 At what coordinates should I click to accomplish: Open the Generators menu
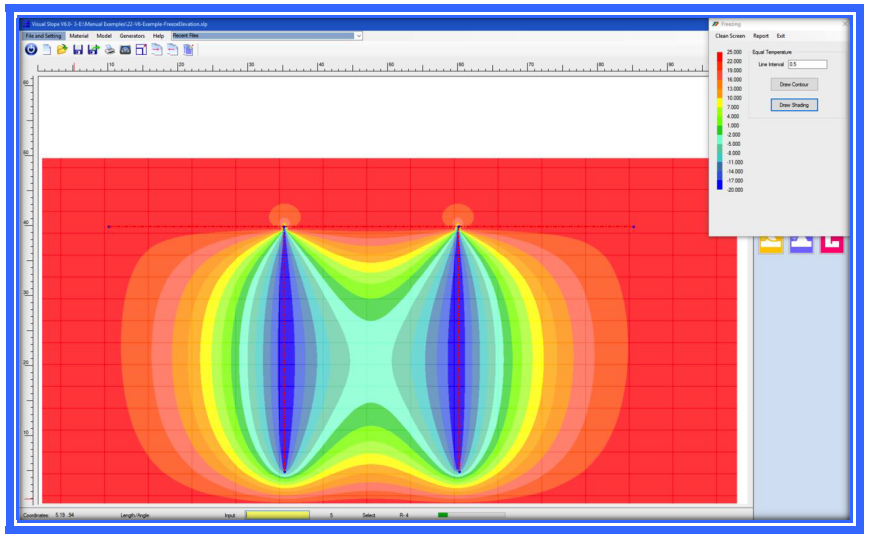coord(132,36)
